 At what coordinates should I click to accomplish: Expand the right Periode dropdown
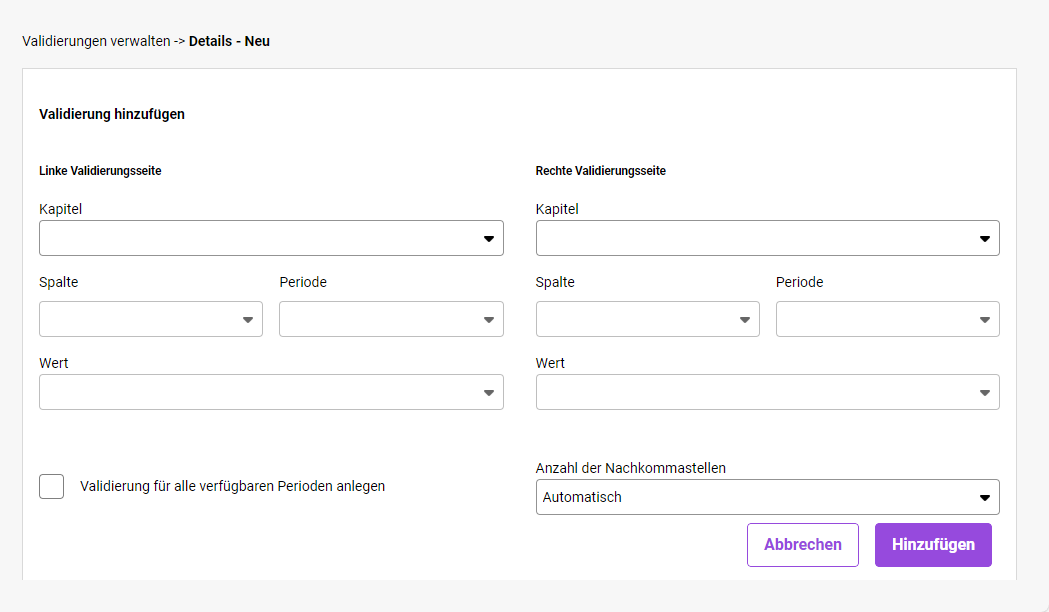click(888, 319)
